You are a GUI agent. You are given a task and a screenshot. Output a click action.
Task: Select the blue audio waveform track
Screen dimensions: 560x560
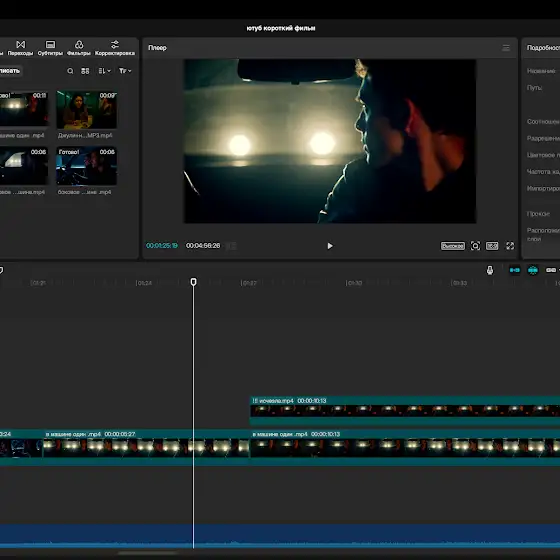pyautogui.click(x=280, y=536)
